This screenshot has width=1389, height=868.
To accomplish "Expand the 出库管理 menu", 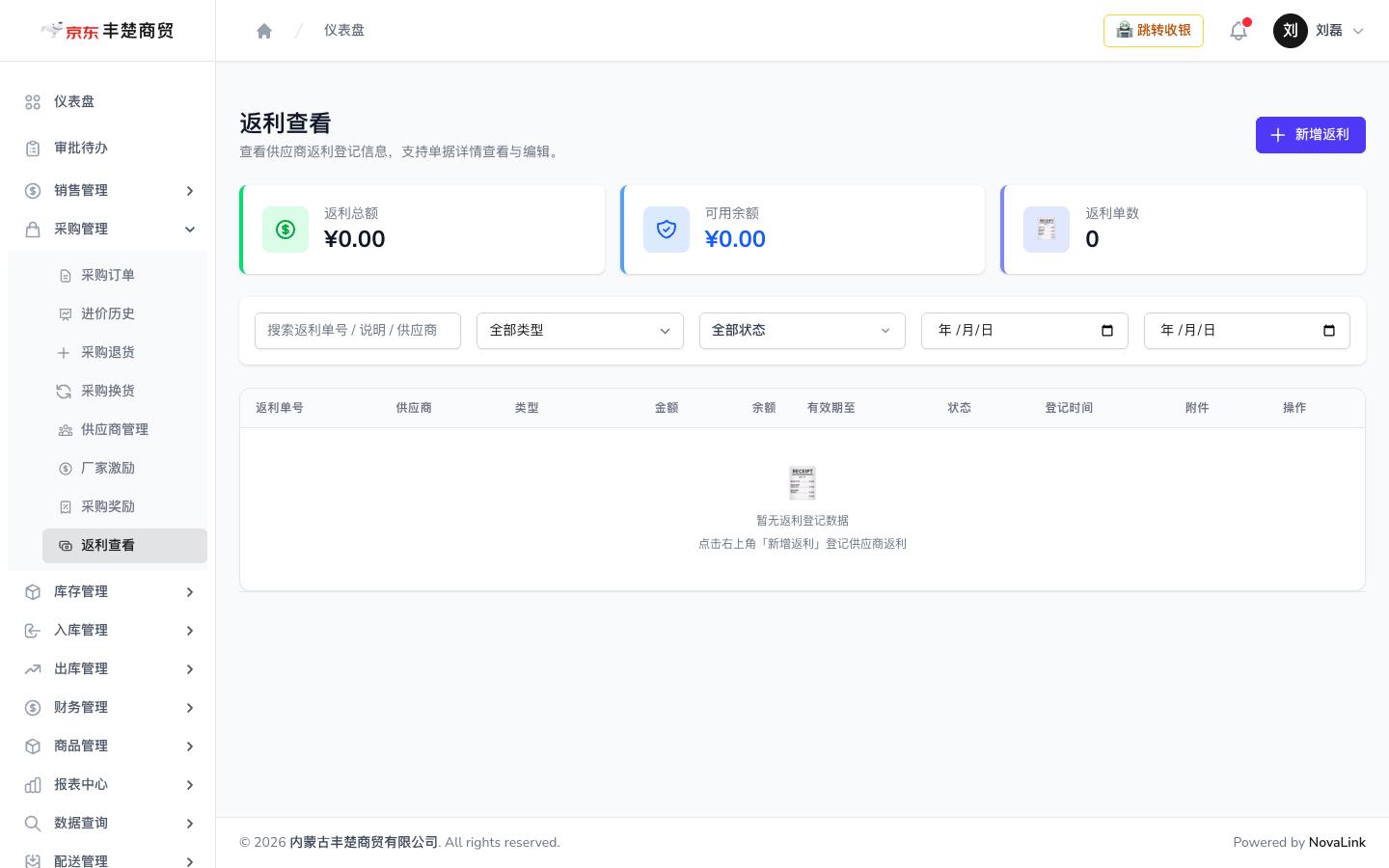I will [107, 668].
